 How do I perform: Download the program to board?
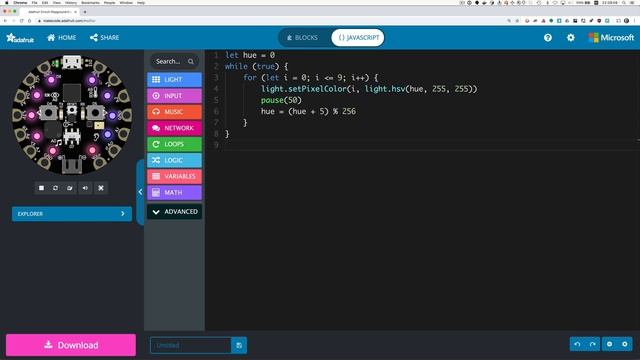tap(71, 345)
